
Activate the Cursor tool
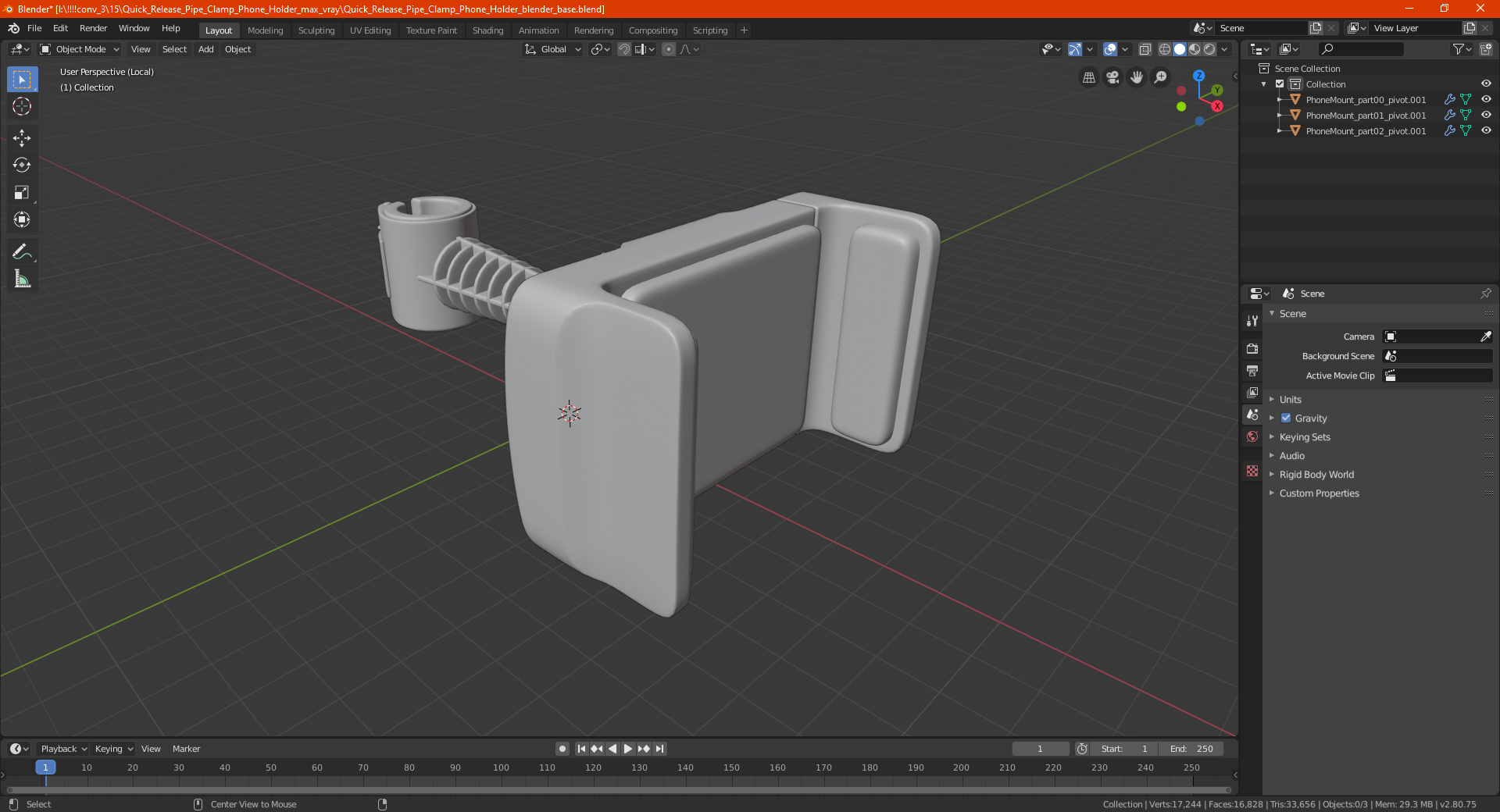tap(22, 106)
